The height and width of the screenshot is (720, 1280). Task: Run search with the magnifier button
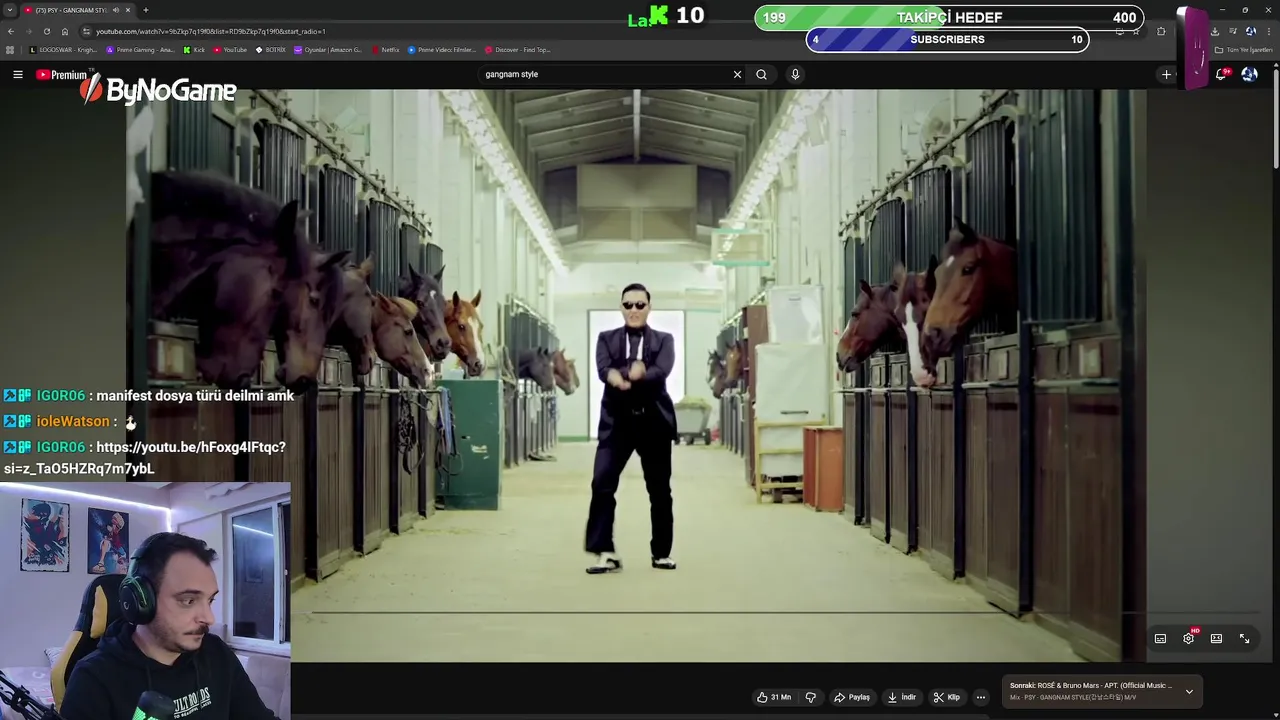[761, 74]
